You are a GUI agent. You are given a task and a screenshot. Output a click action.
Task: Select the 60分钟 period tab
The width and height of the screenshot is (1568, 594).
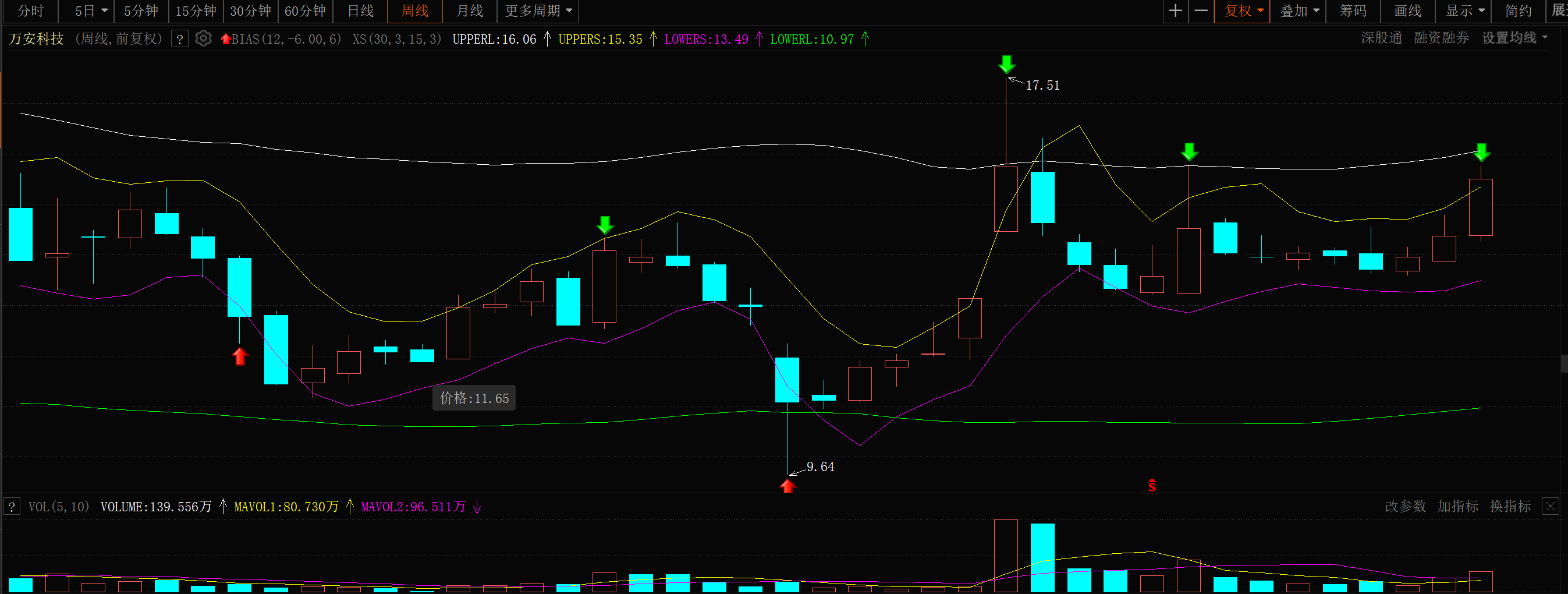point(306,11)
